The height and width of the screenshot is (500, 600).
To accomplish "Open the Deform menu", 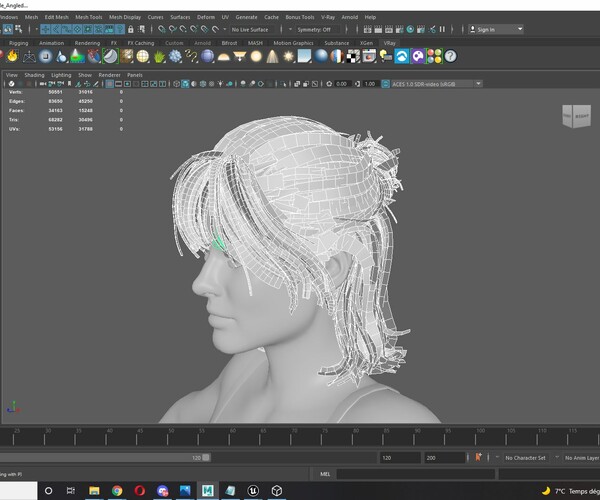I will [206, 17].
